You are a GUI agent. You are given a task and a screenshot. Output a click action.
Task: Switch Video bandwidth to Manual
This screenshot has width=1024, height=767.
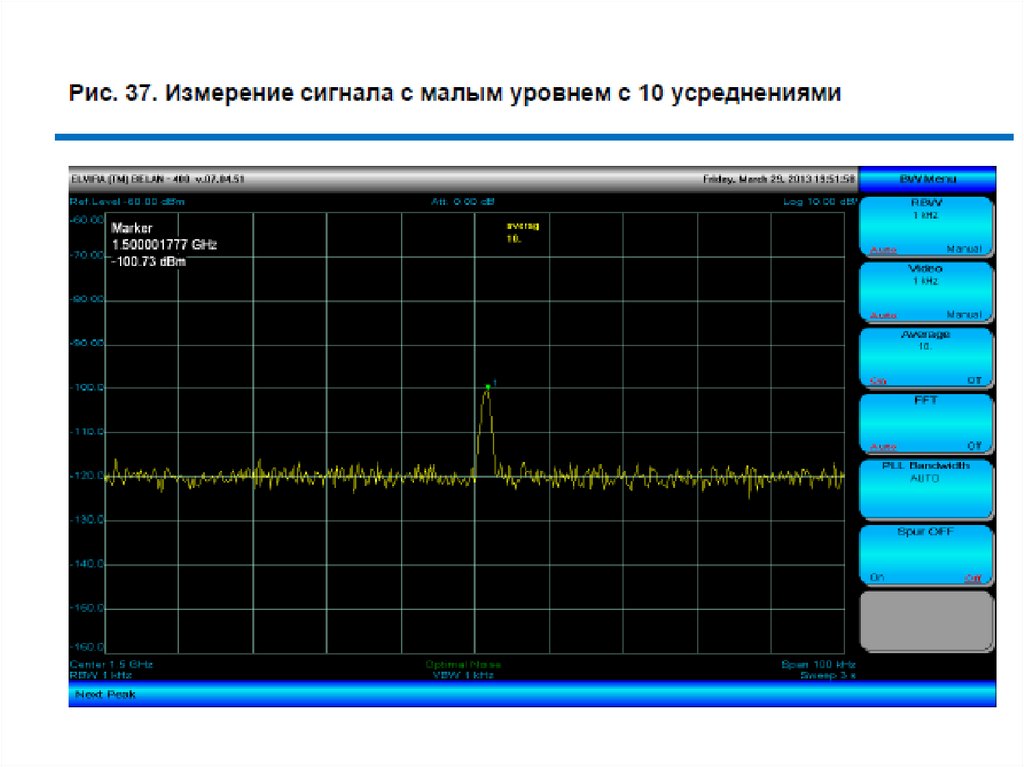[964, 315]
